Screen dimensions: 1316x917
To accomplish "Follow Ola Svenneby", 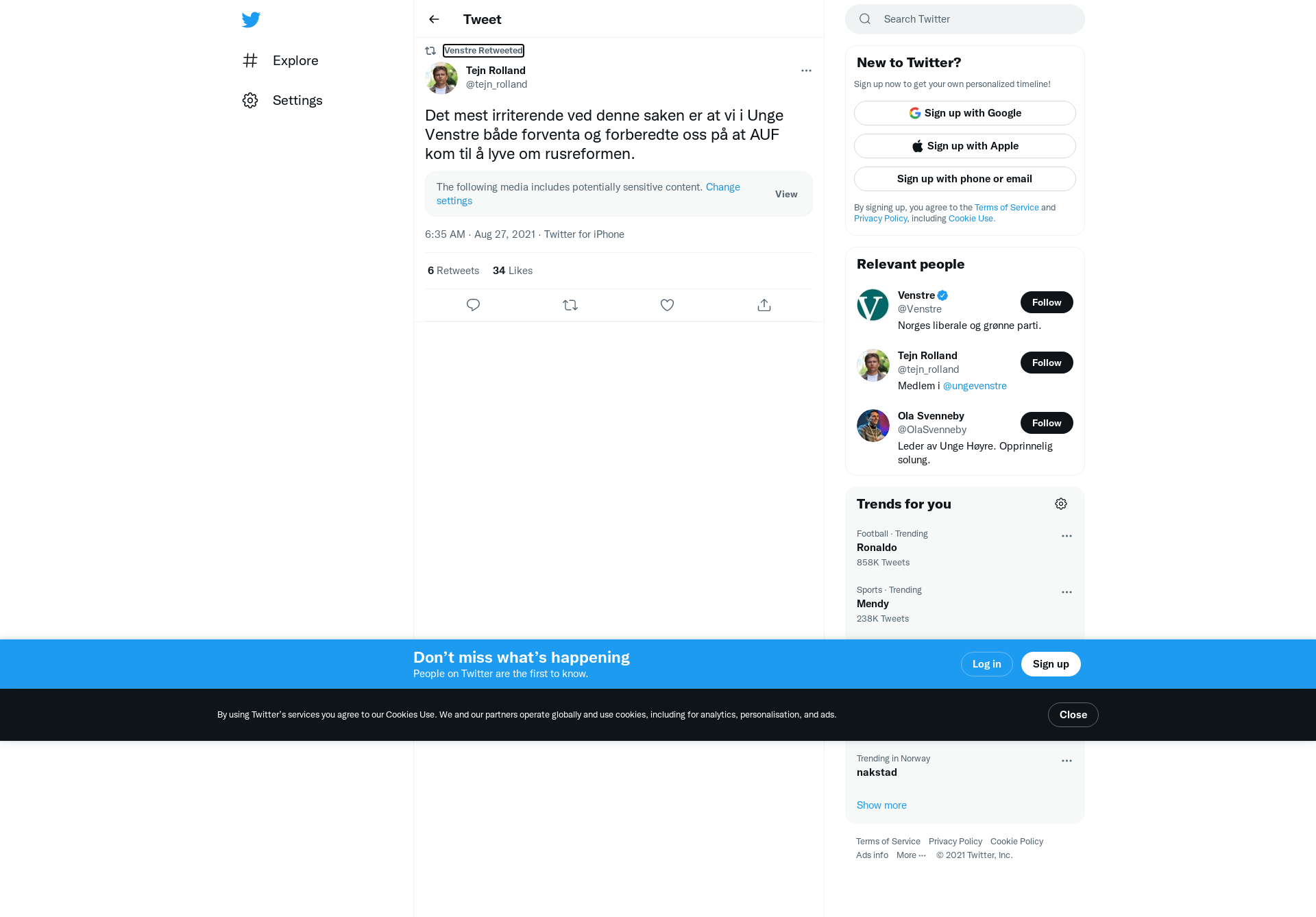I will tap(1047, 423).
